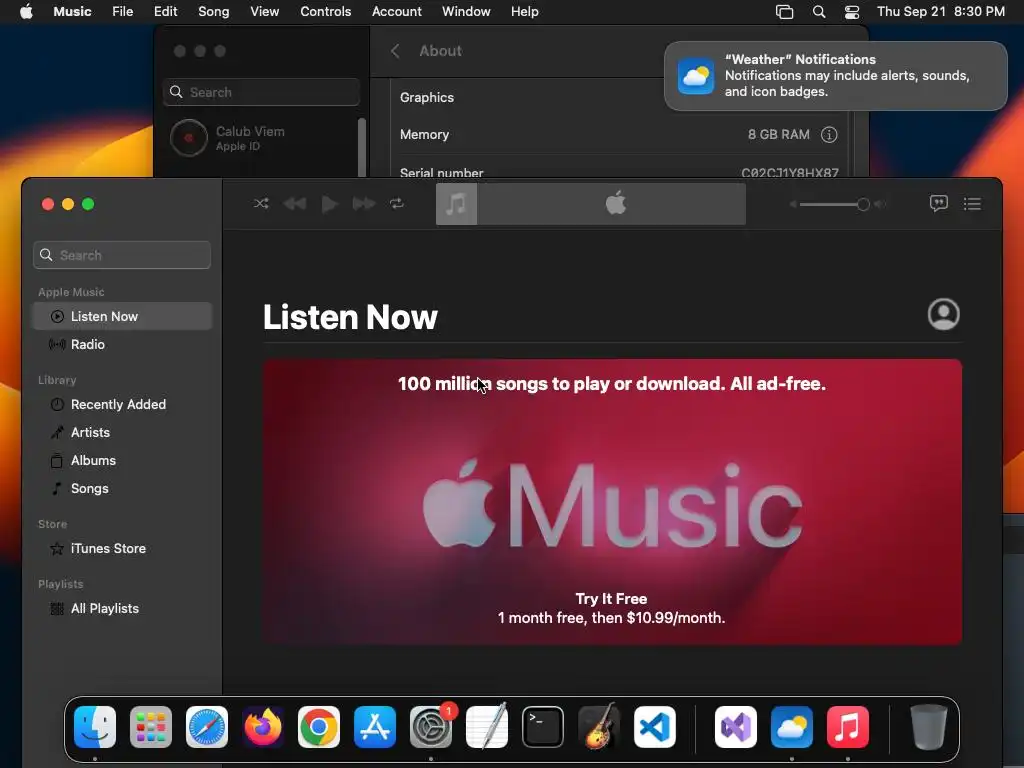Toggle shuffle in the Music toolbar
Screen dimensions: 1024x768
point(261,204)
